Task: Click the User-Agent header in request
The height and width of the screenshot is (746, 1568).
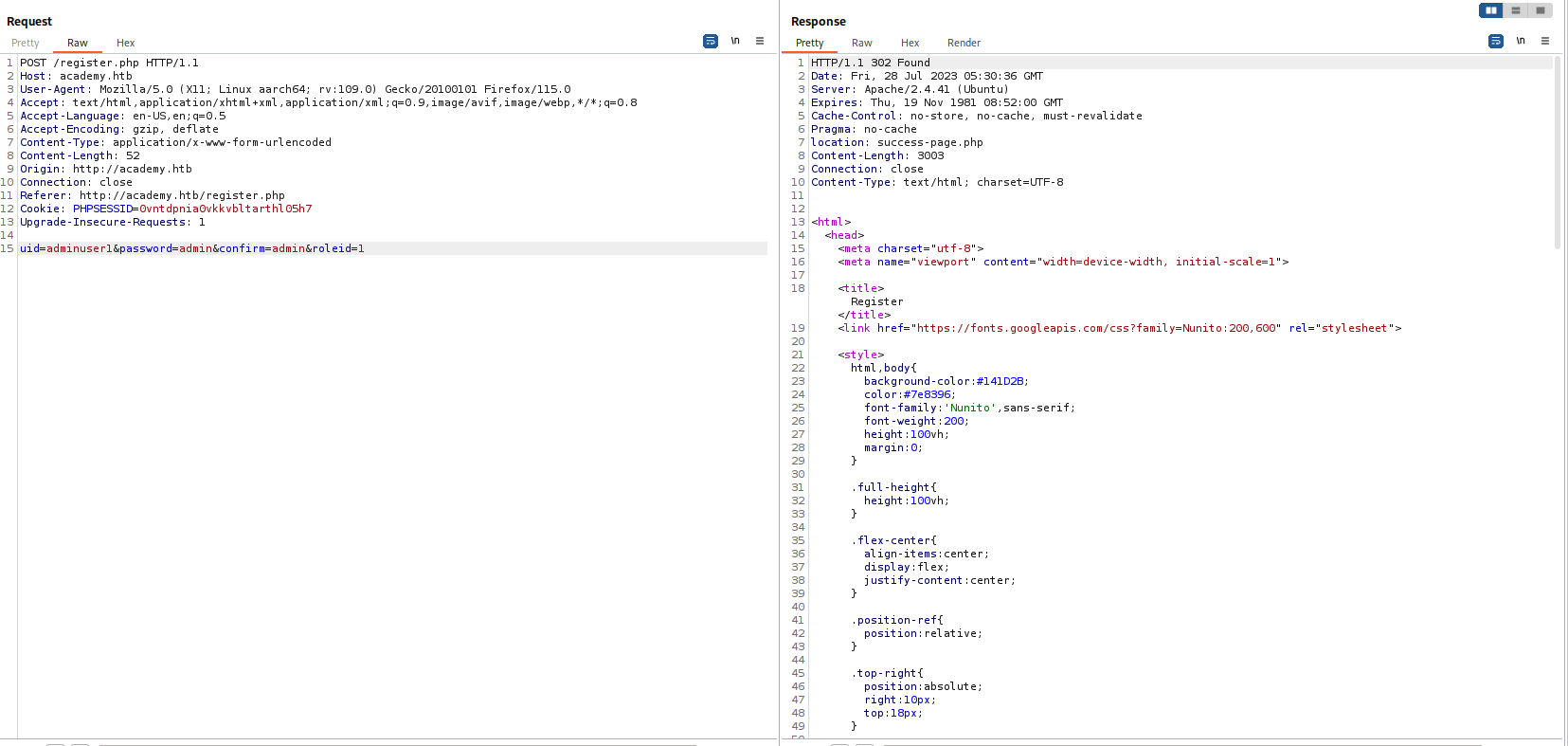Action: pos(296,89)
